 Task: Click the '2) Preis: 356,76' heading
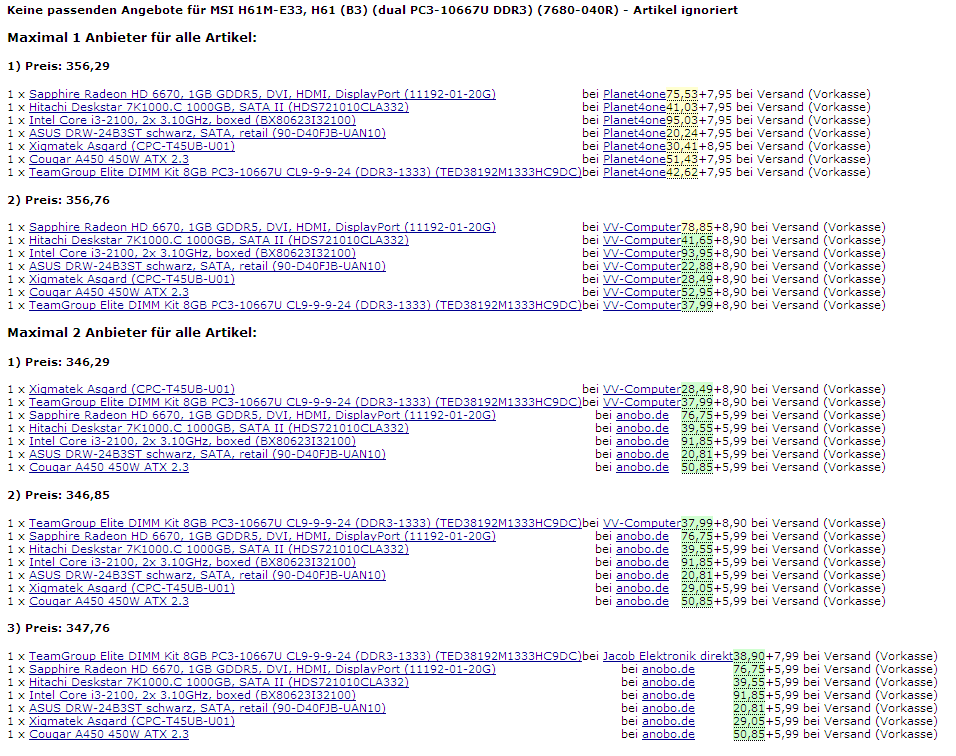pyautogui.click(x=59, y=200)
